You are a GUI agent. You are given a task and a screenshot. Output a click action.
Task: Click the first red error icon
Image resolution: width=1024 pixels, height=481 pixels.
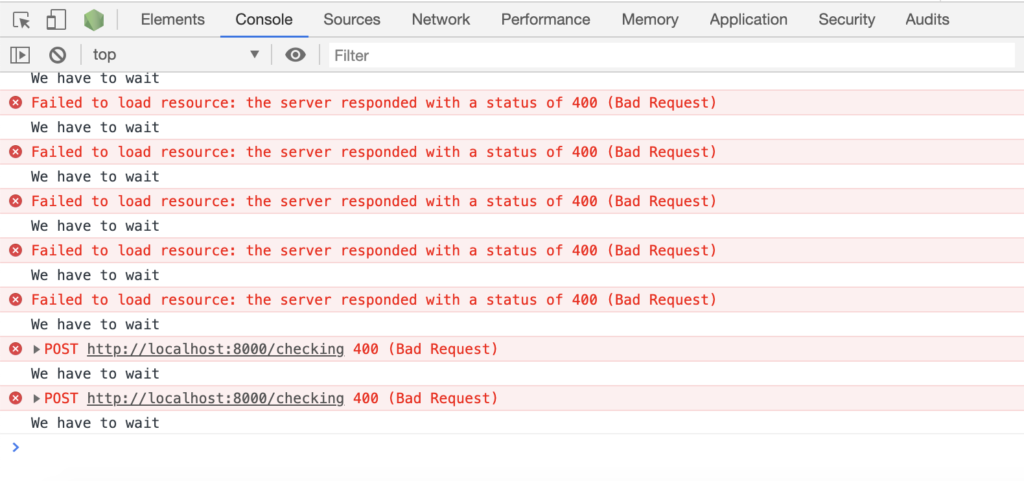point(16,102)
